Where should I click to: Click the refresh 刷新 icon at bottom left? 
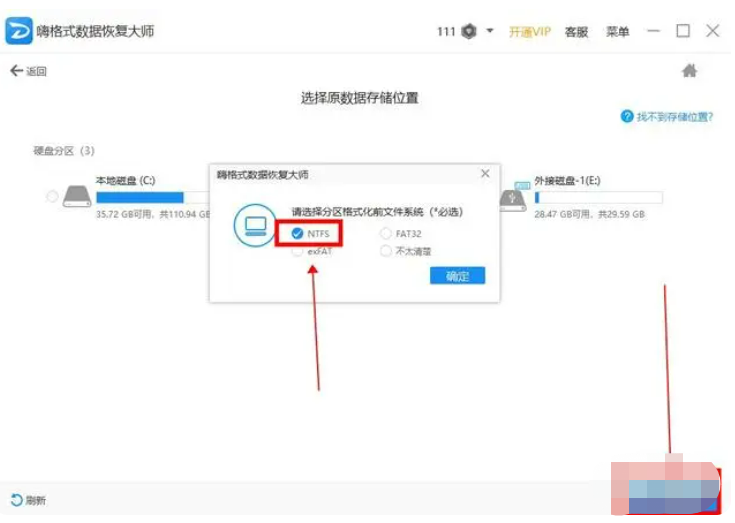point(16,500)
